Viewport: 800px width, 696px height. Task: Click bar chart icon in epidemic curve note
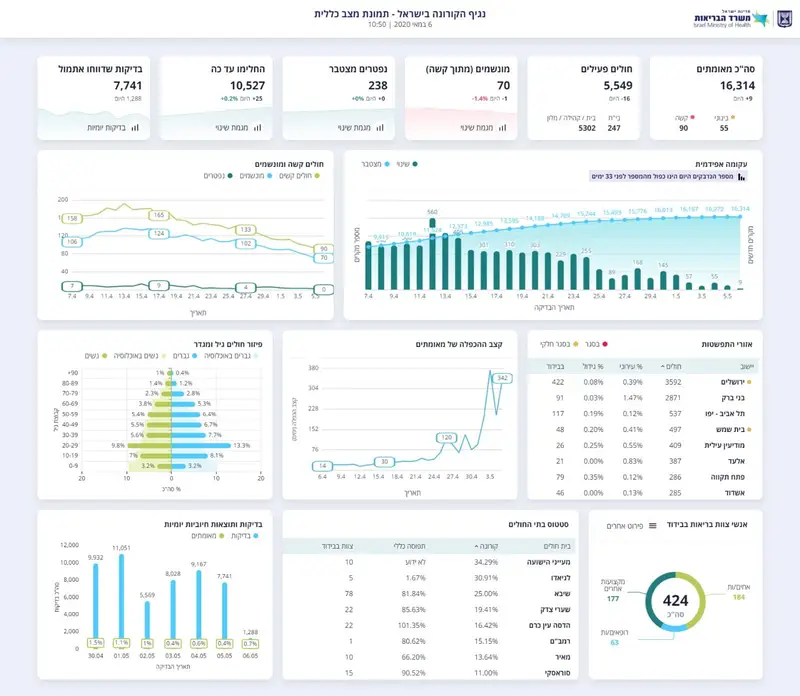tap(741, 177)
